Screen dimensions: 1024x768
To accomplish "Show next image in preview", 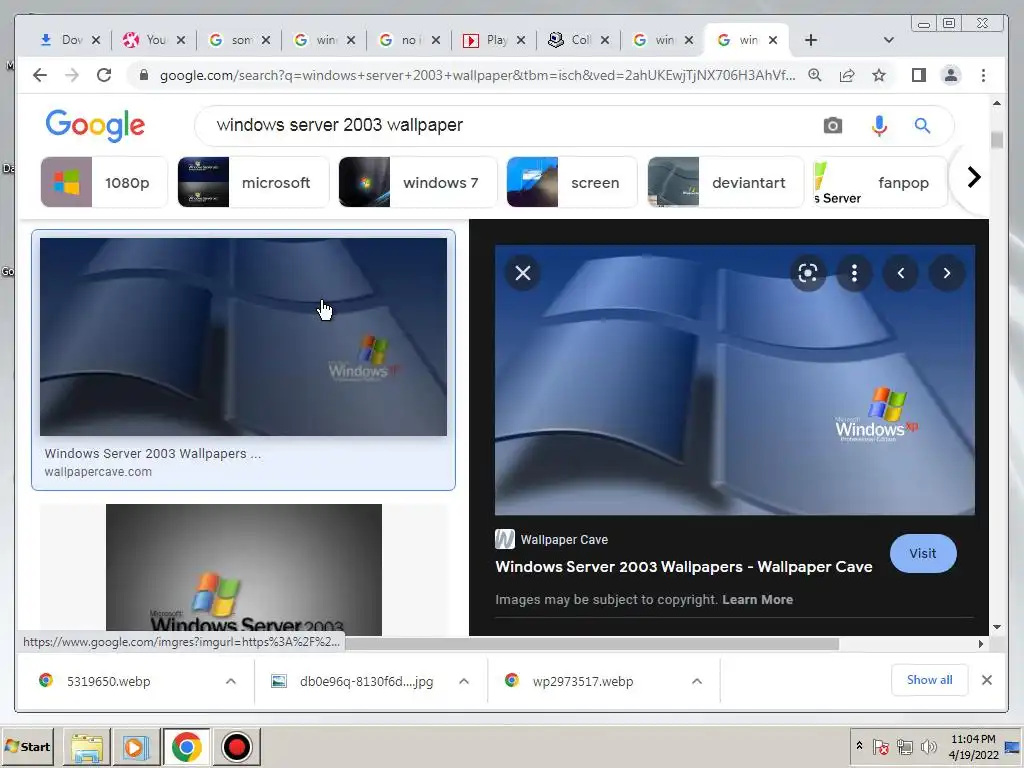I will [x=946, y=273].
